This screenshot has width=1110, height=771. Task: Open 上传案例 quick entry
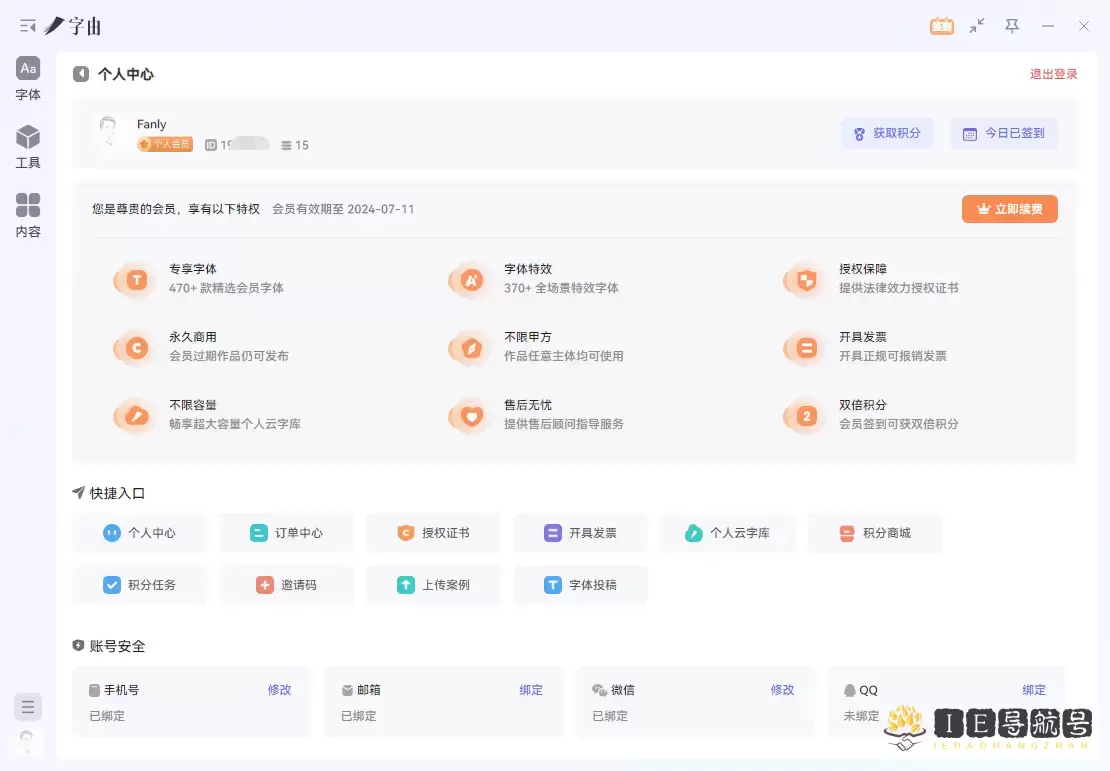[433, 585]
